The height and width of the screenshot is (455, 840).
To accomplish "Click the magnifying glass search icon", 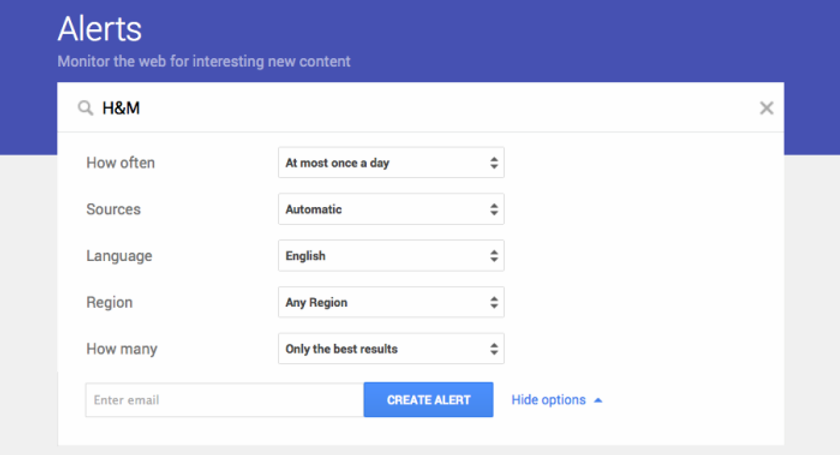I will (x=85, y=108).
